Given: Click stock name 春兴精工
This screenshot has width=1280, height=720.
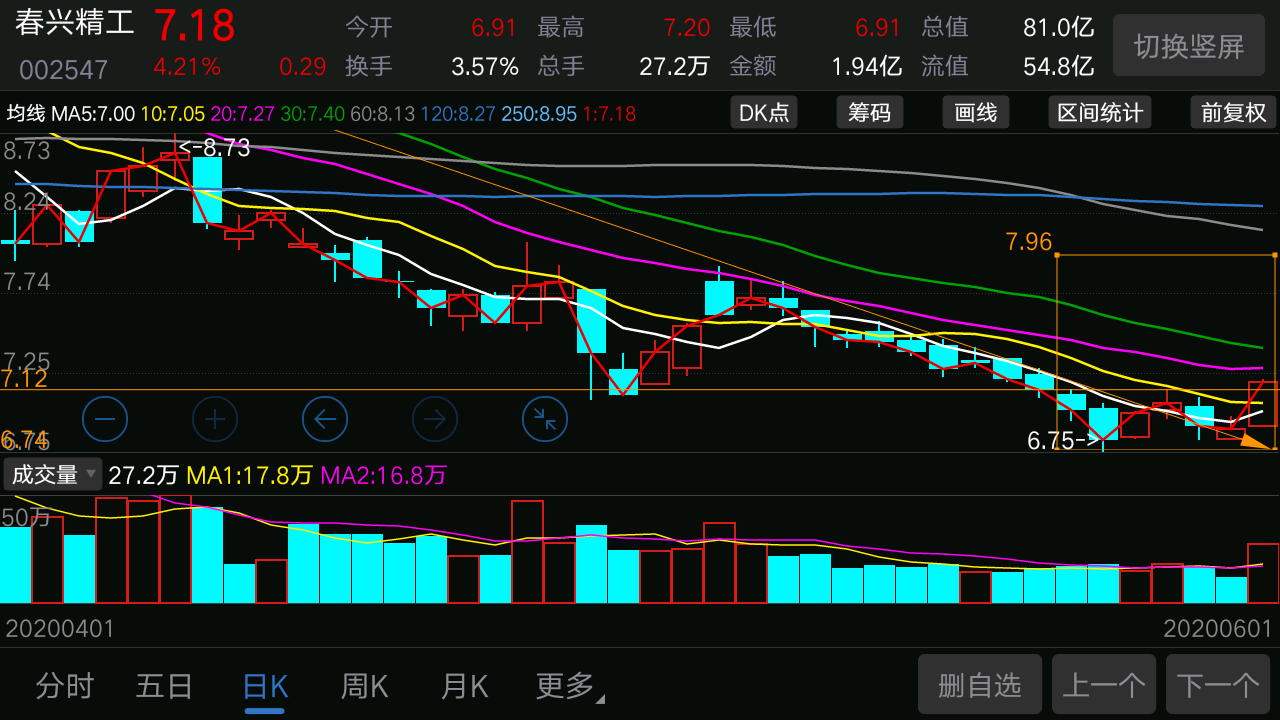Looking at the screenshot, I should click(76, 24).
